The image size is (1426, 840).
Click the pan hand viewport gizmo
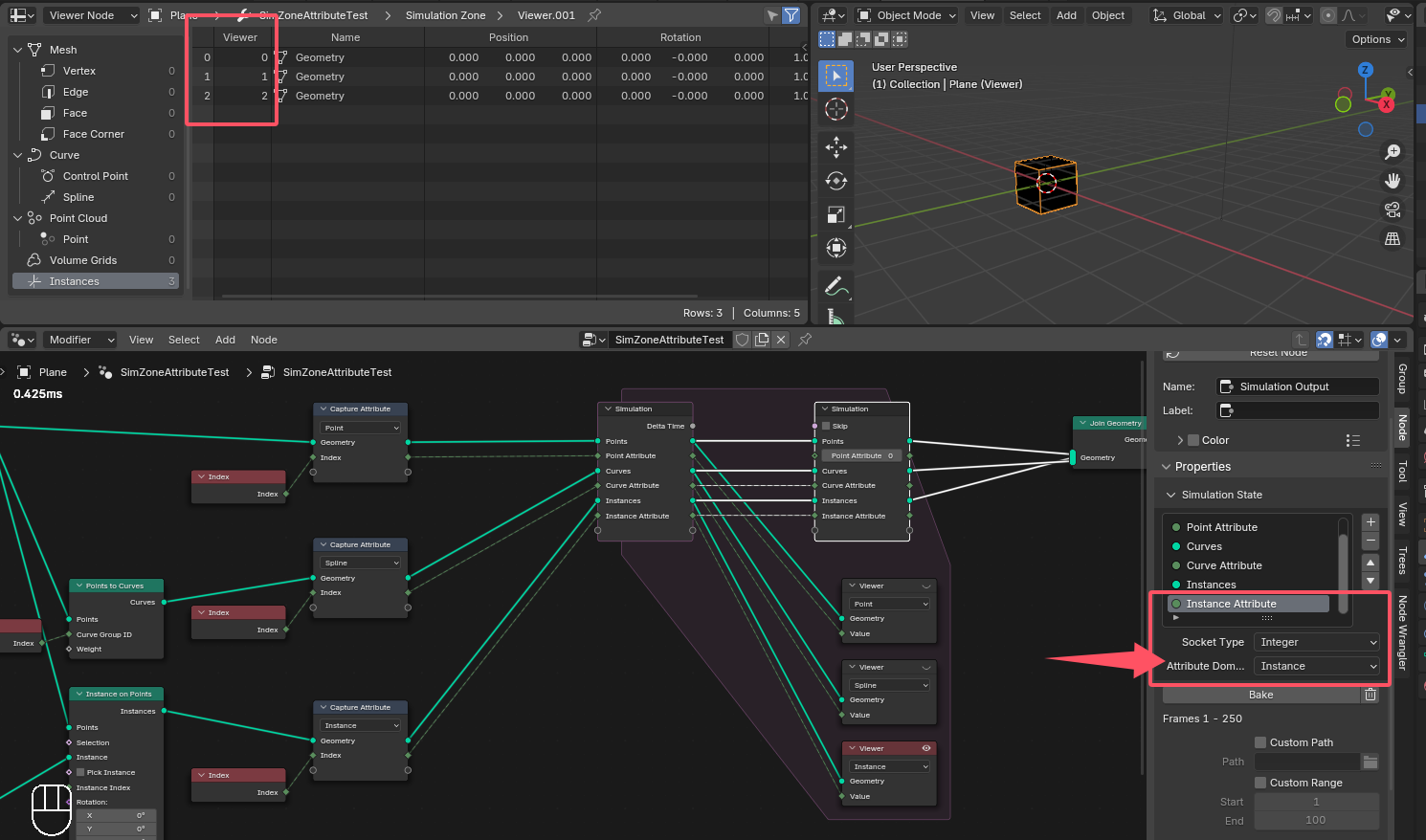[x=1393, y=181]
